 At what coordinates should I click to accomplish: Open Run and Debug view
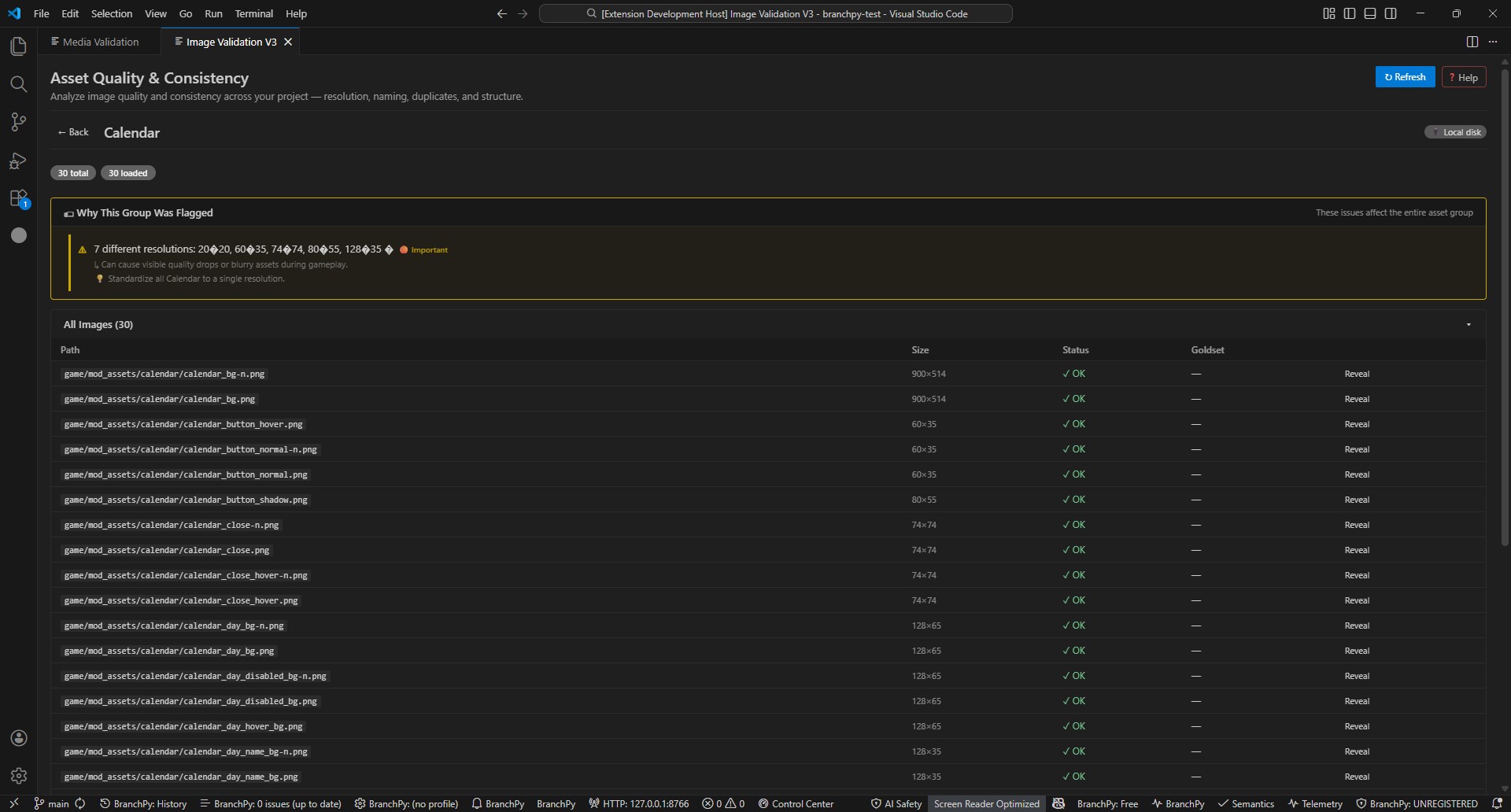(x=18, y=161)
